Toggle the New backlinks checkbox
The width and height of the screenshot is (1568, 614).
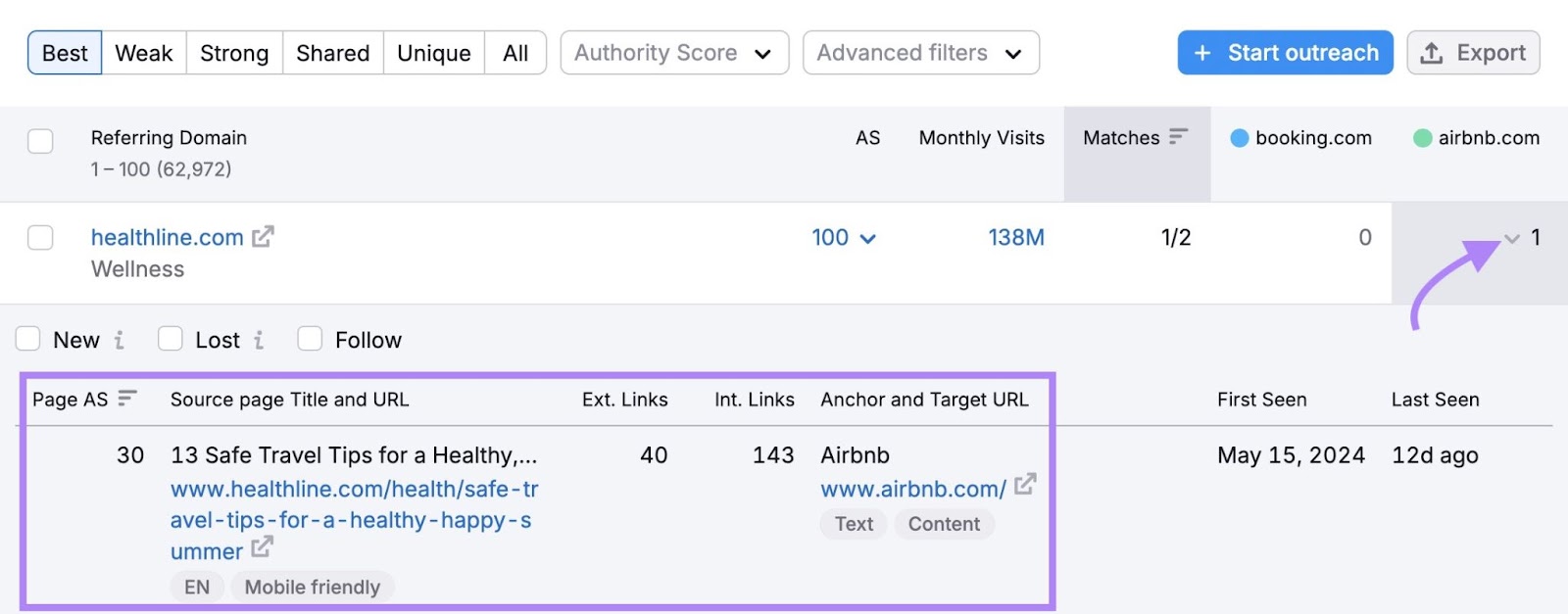coord(28,339)
